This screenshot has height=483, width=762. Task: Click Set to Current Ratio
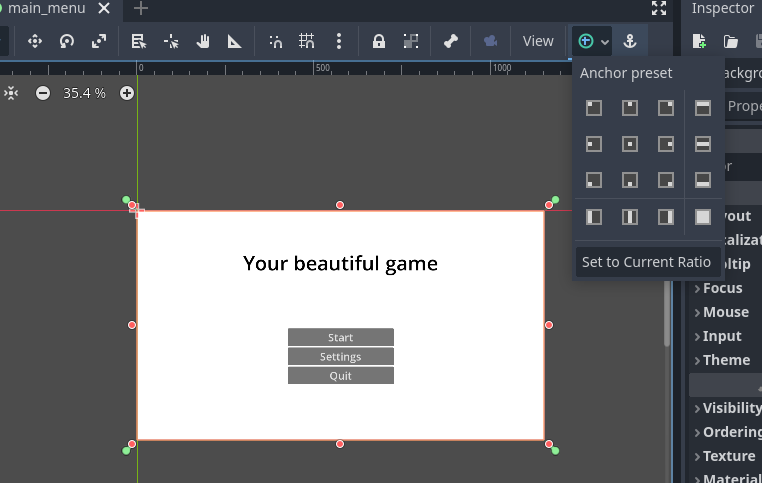tap(646, 262)
